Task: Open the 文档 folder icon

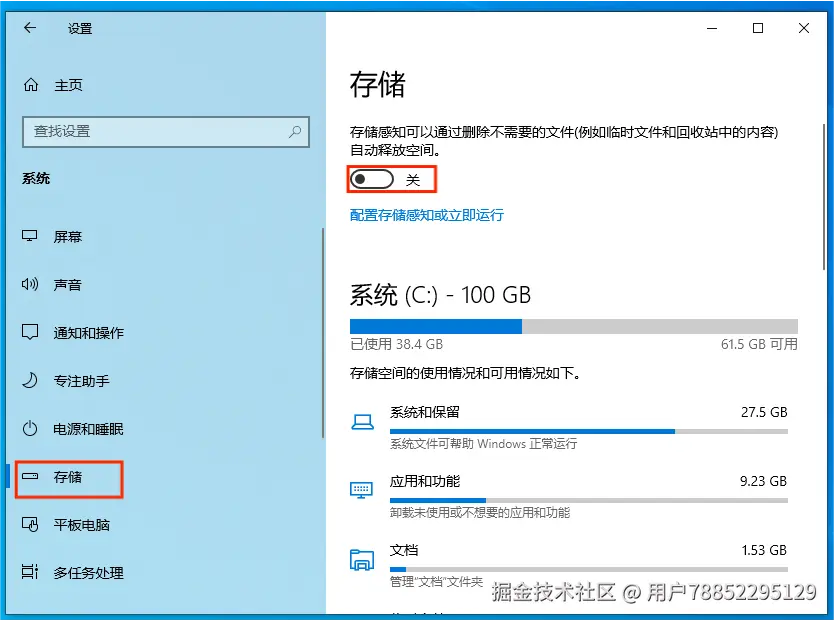Action: click(363, 558)
